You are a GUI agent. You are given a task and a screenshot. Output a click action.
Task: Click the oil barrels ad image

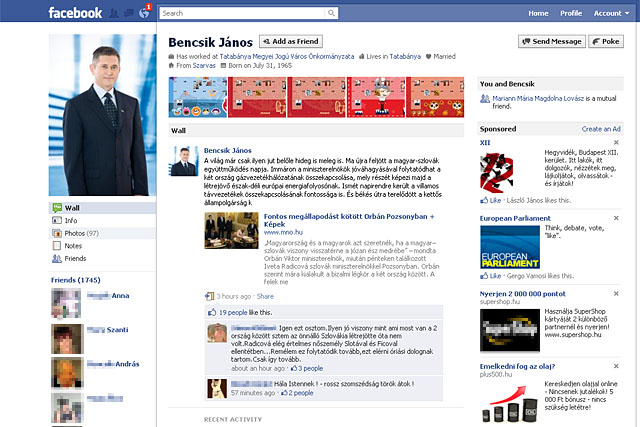pyautogui.click(x=510, y=403)
